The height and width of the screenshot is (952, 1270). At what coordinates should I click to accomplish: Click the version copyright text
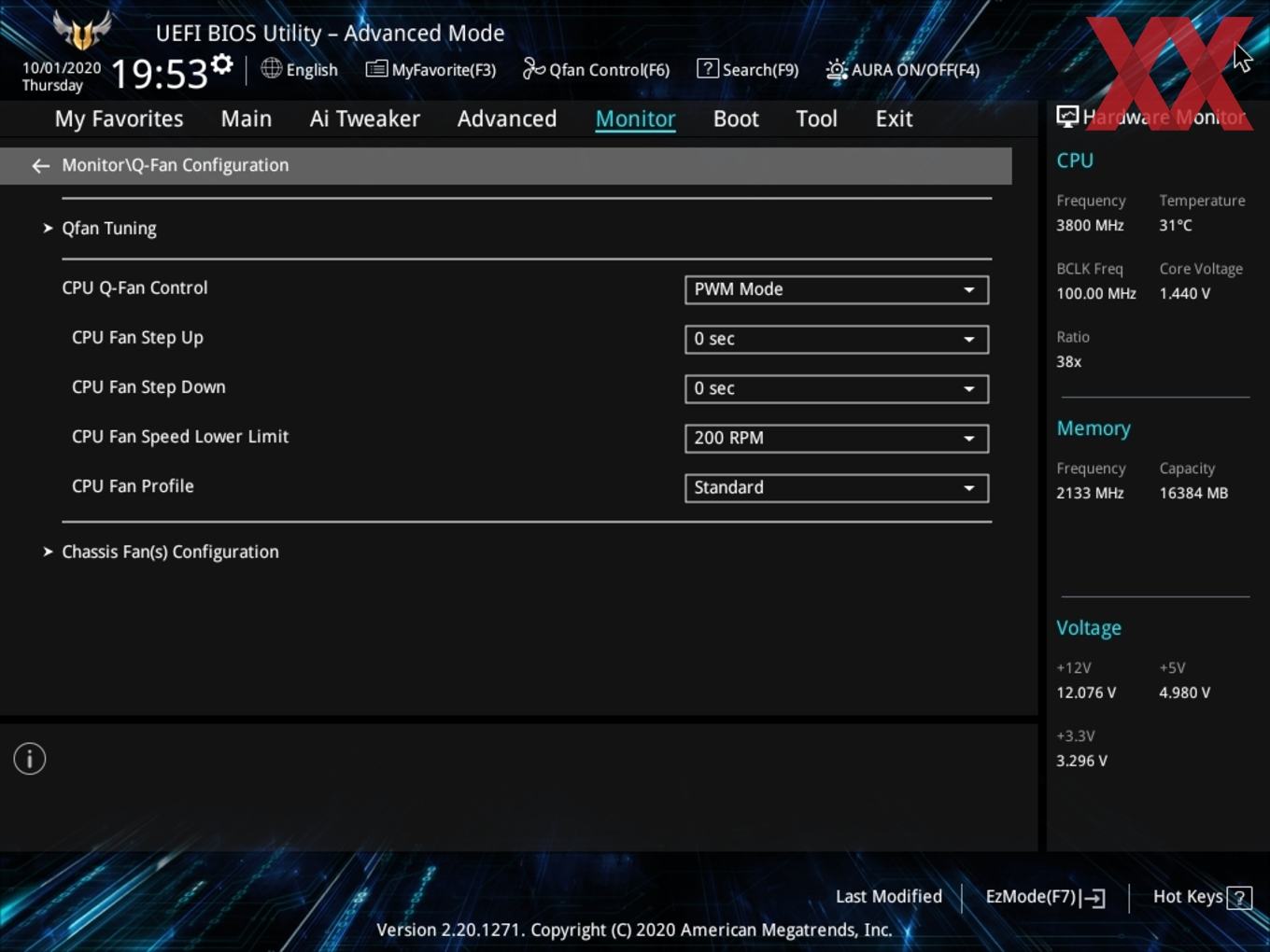coord(634,930)
